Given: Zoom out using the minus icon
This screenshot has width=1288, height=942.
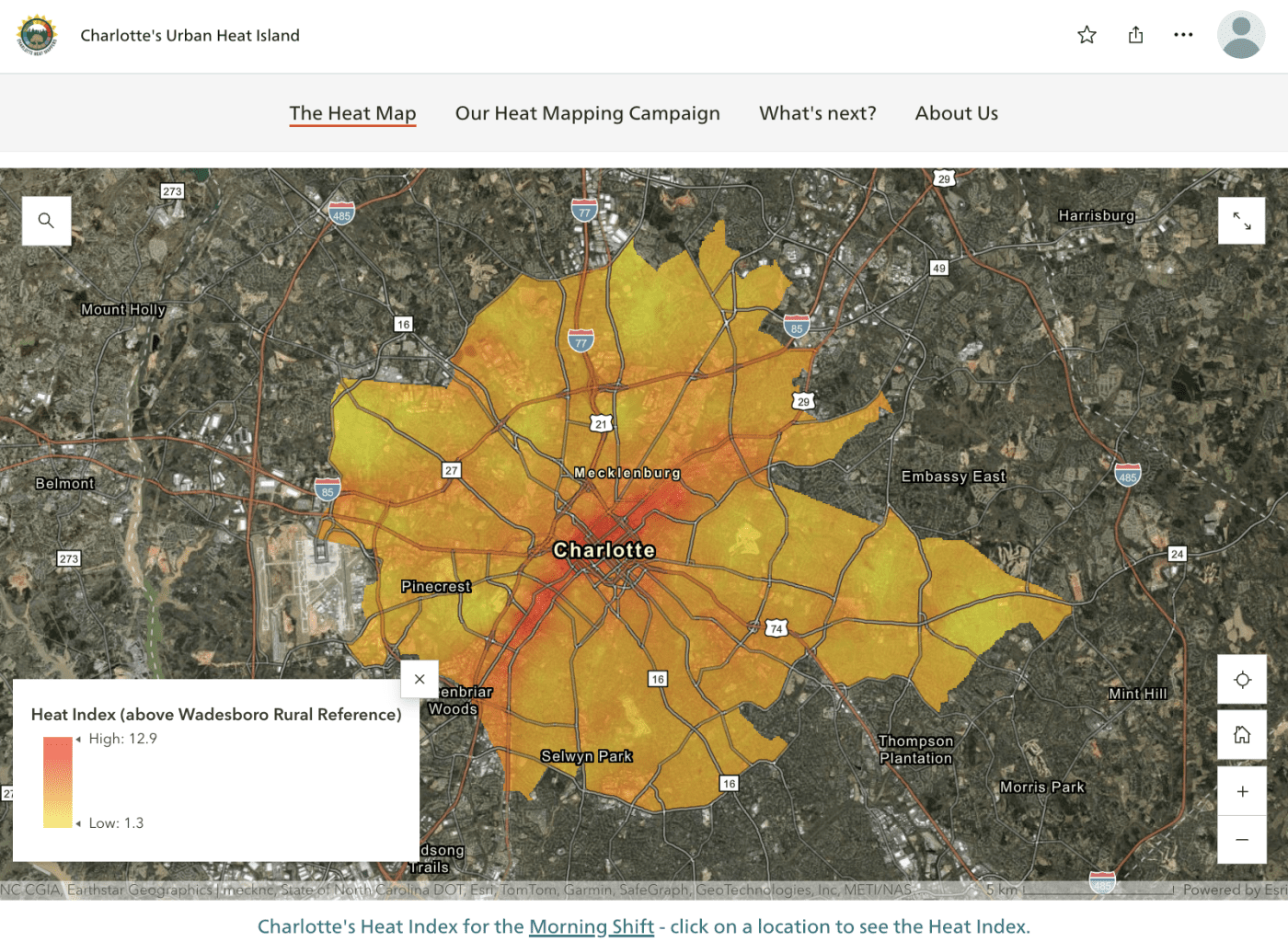Looking at the screenshot, I should point(1241,840).
